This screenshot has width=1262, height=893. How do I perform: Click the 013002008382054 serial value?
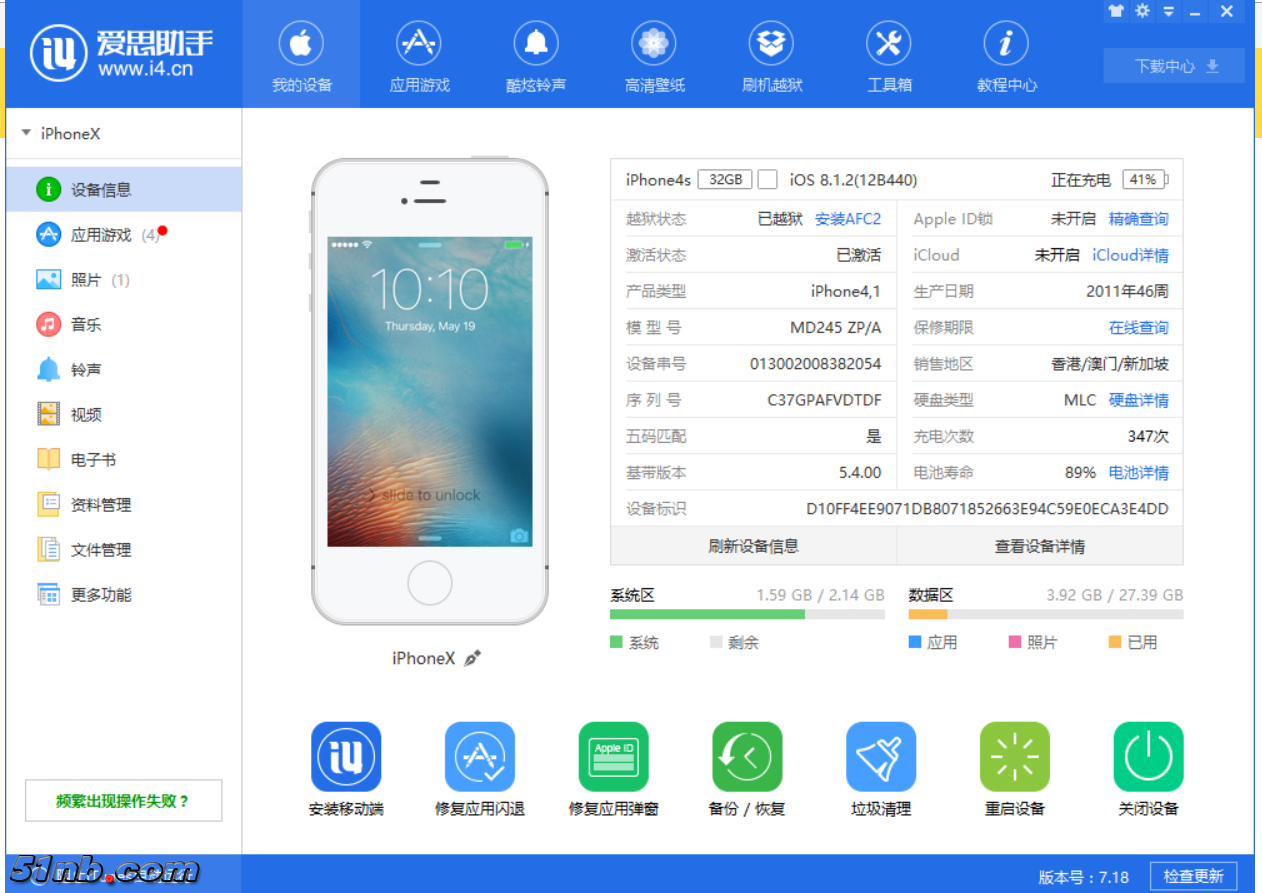tap(815, 364)
